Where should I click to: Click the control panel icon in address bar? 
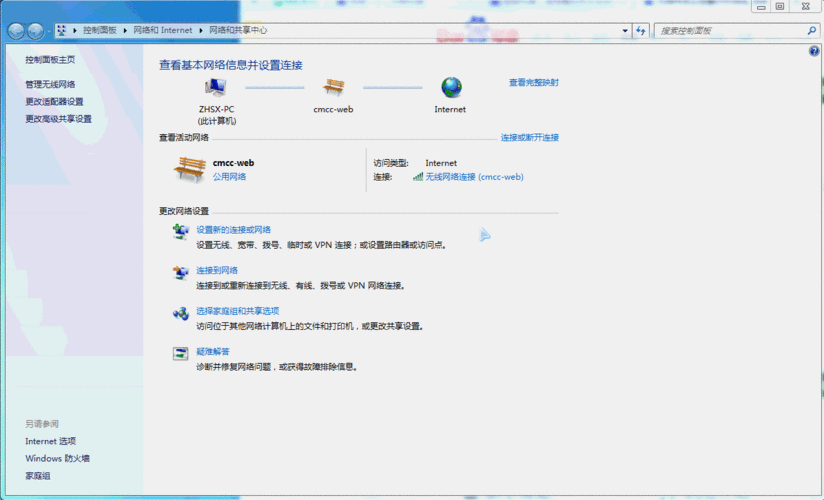[61, 30]
